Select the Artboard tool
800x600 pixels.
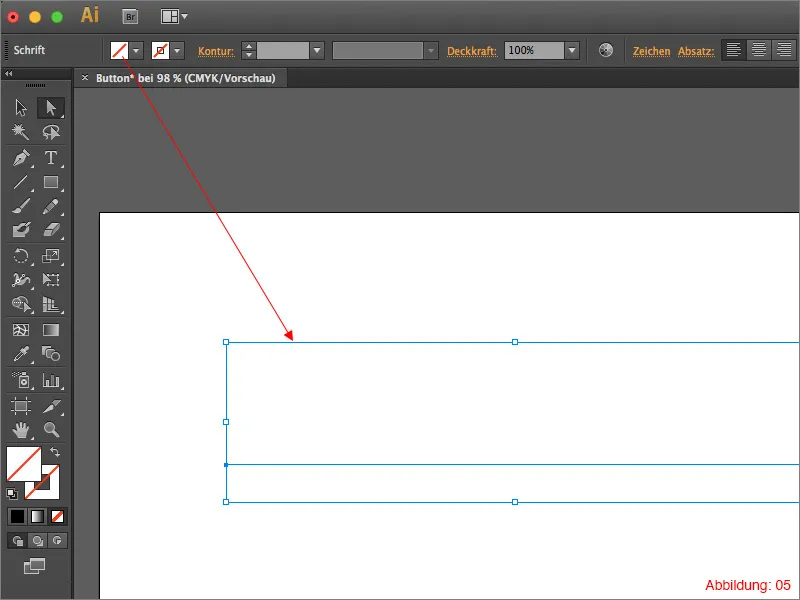coord(21,406)
